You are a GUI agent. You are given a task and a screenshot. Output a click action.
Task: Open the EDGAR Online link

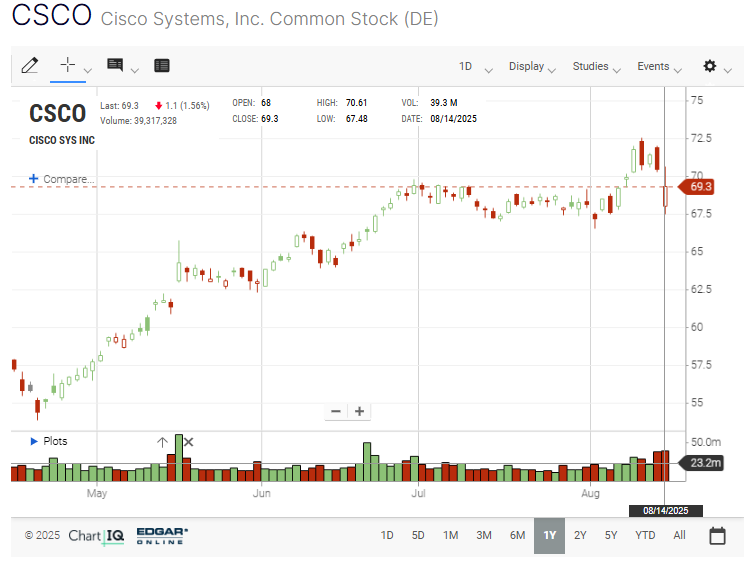pyautogui.click(x=164, y=536)
